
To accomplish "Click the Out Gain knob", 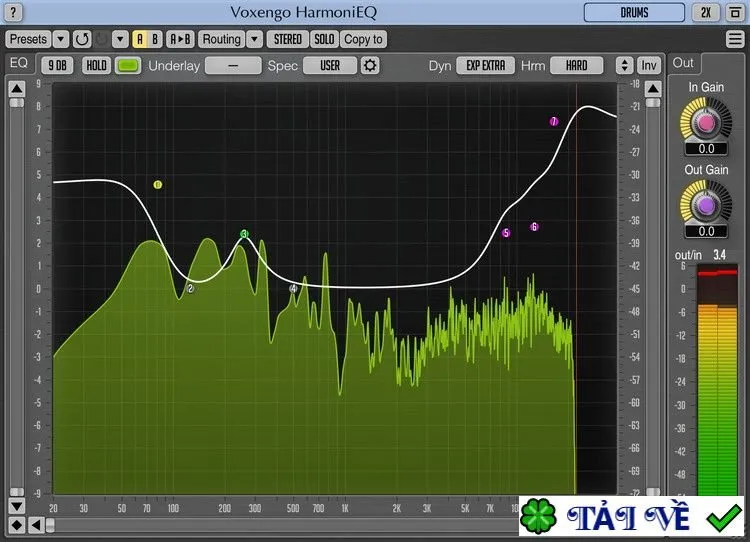I will click(706, 206).
